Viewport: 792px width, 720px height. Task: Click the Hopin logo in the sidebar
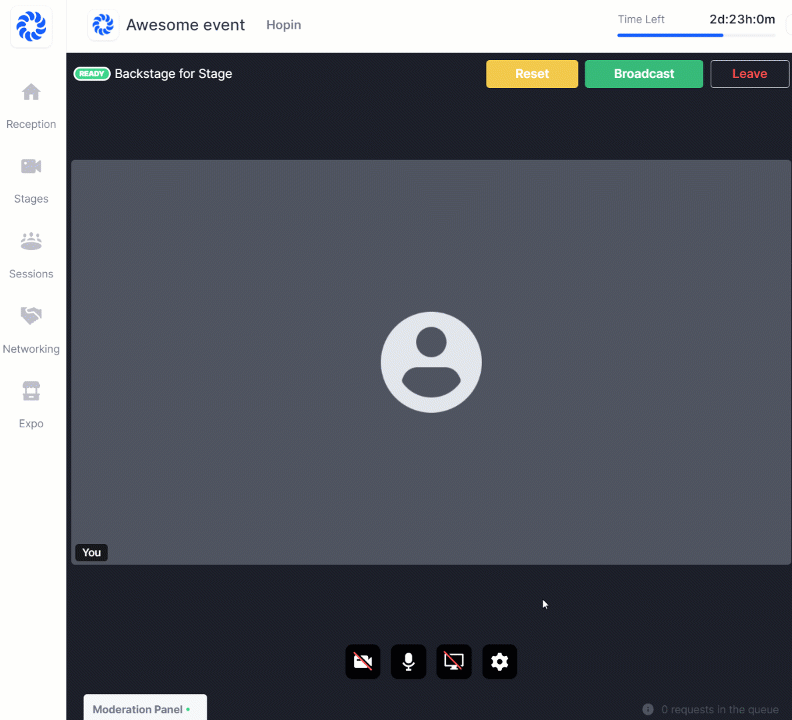[31, 26]
